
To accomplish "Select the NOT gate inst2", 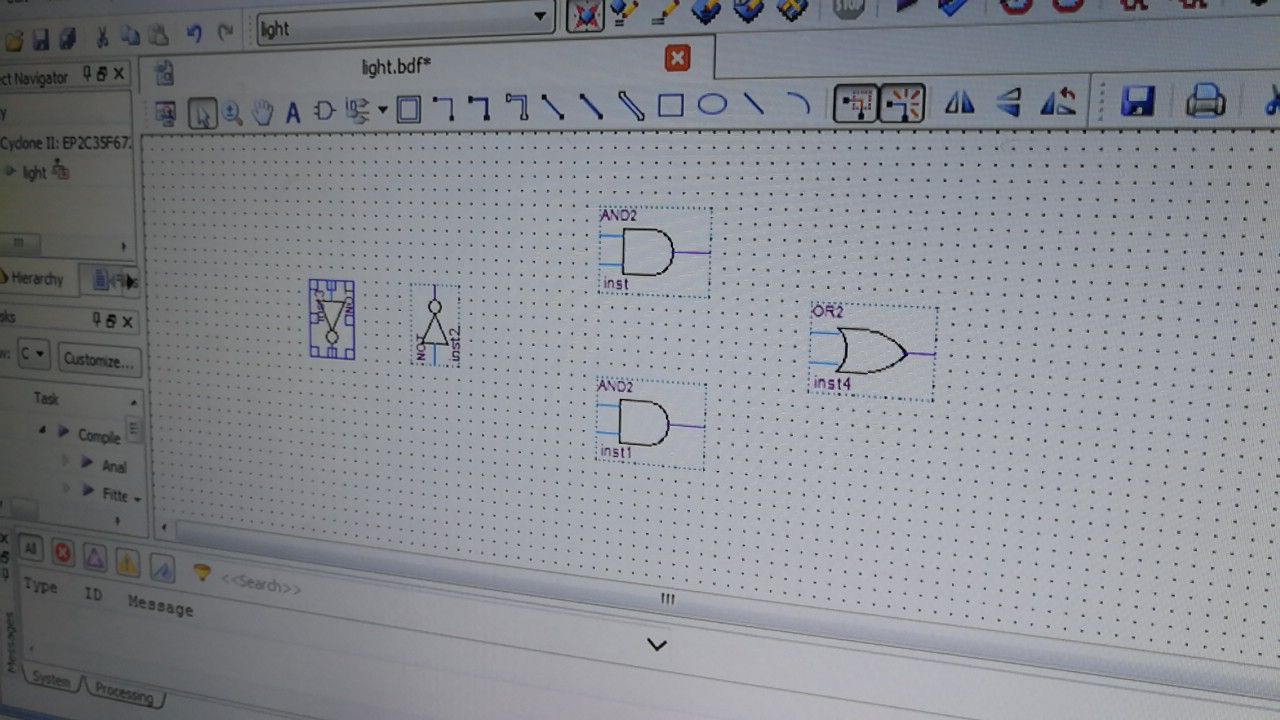I will 435,325.
